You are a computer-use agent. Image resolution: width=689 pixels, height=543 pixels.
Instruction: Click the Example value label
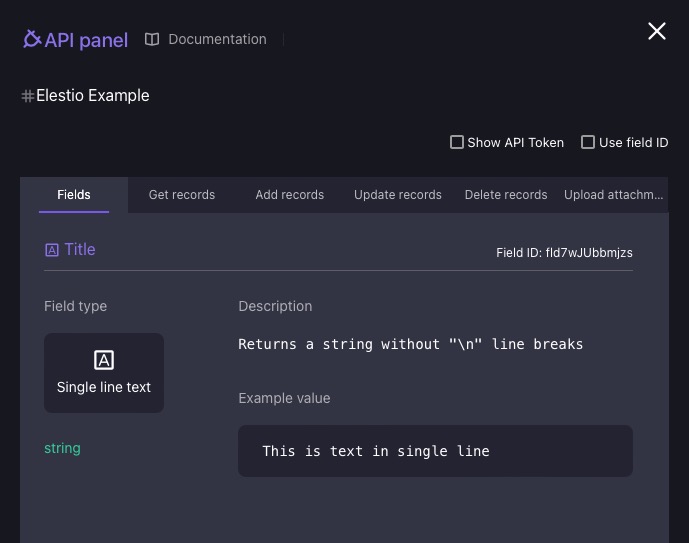284,398
